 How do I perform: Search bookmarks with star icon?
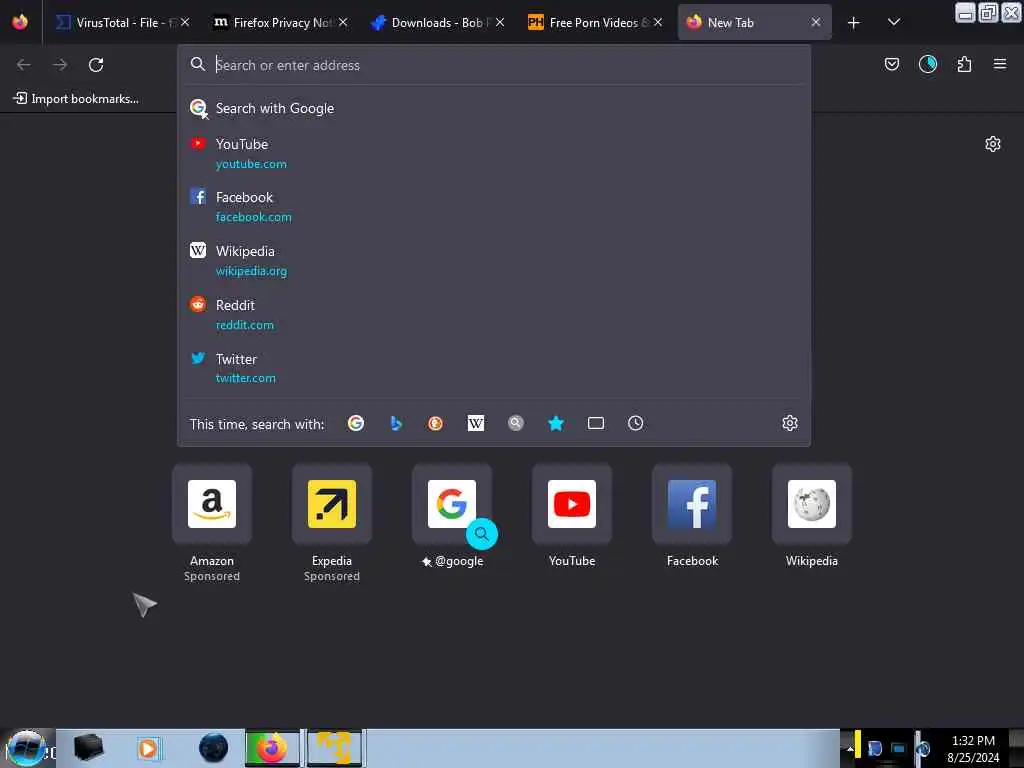pos(556,423)
